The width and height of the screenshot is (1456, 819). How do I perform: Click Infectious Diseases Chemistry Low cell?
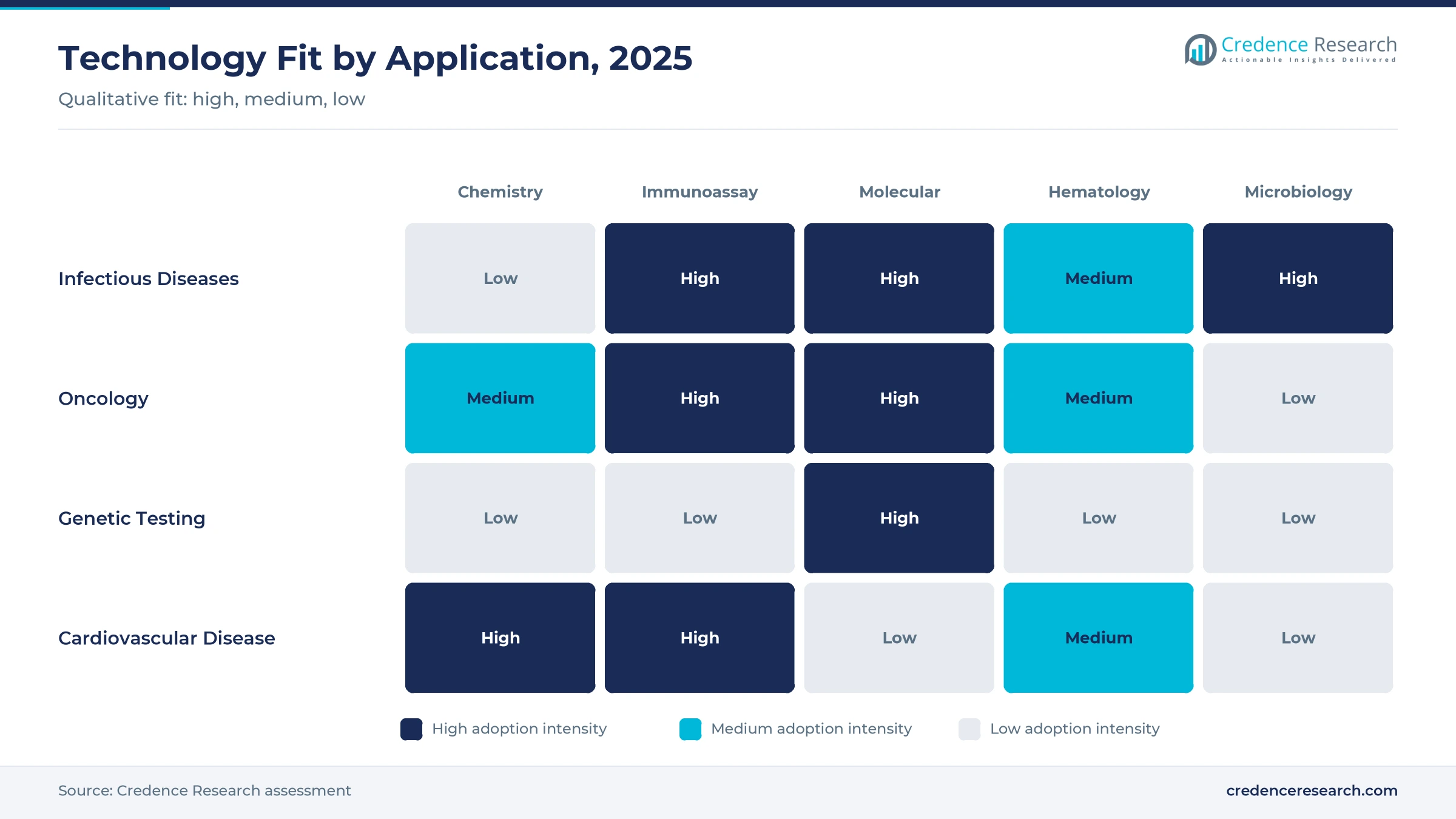point(500,278)
